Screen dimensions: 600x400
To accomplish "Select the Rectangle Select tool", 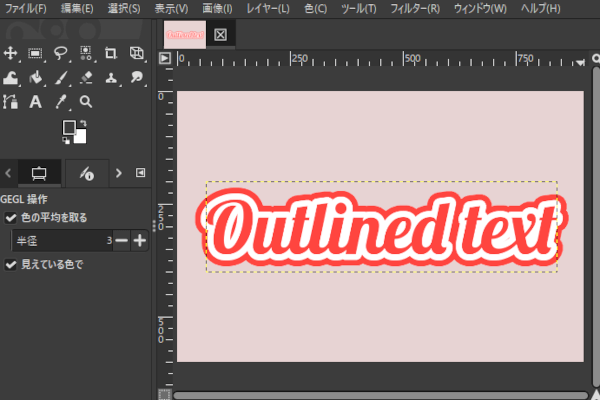I will [x=36, y=53].
